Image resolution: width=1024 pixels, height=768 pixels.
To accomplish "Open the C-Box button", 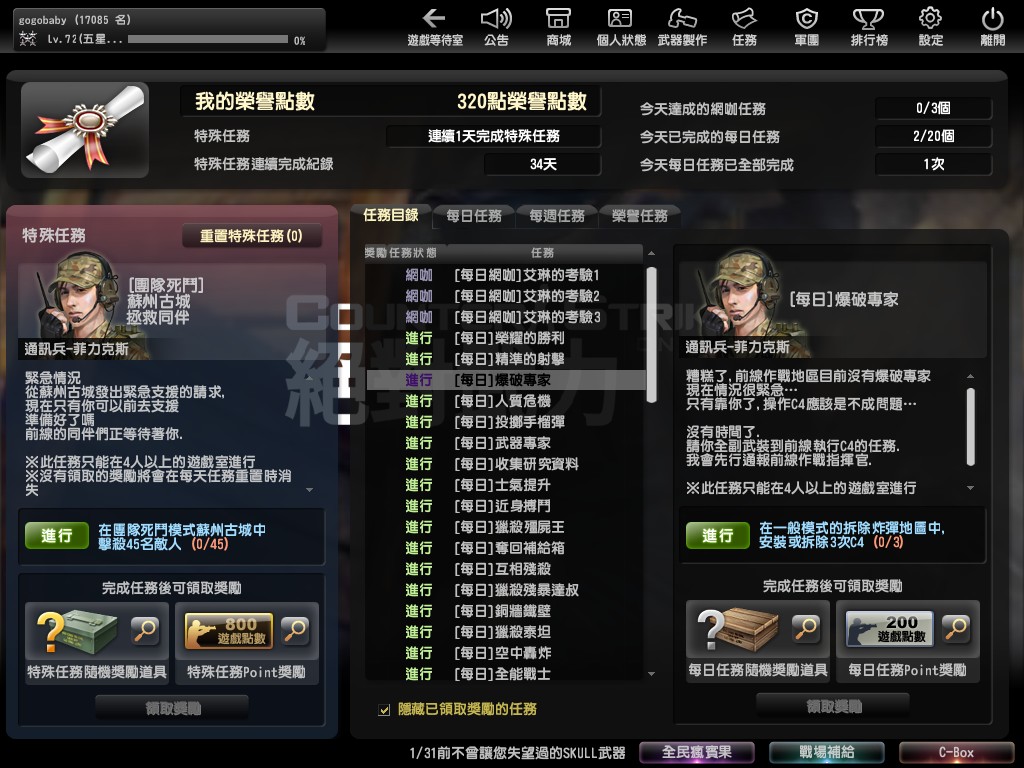I will coord(956,752).
